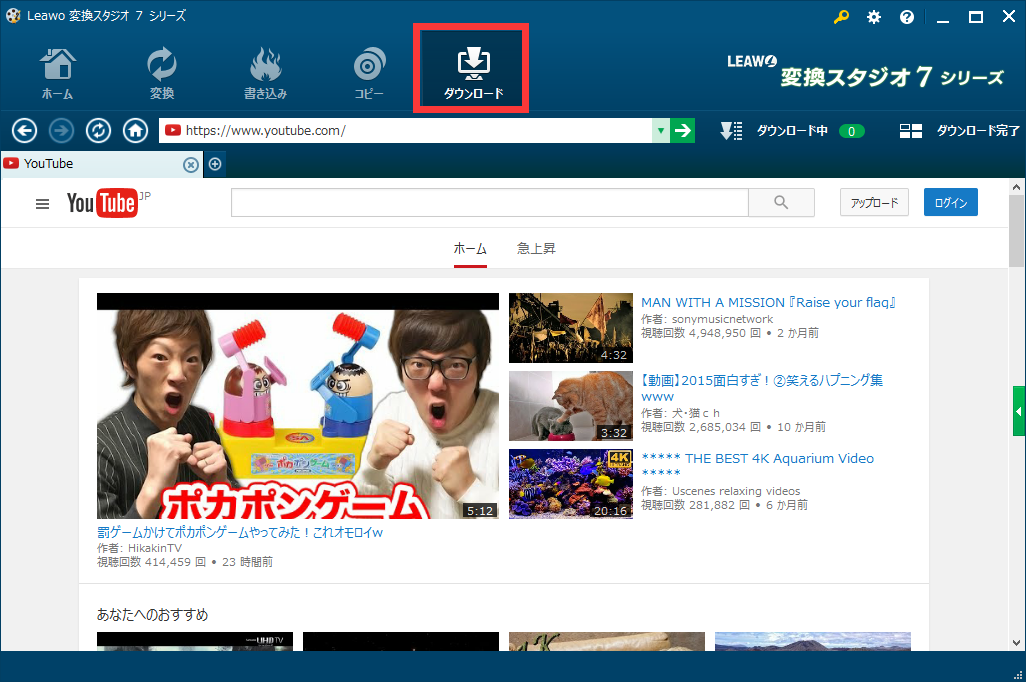
Task: Open the Burn (書き込み) flame icon
Action: point(265,73)
